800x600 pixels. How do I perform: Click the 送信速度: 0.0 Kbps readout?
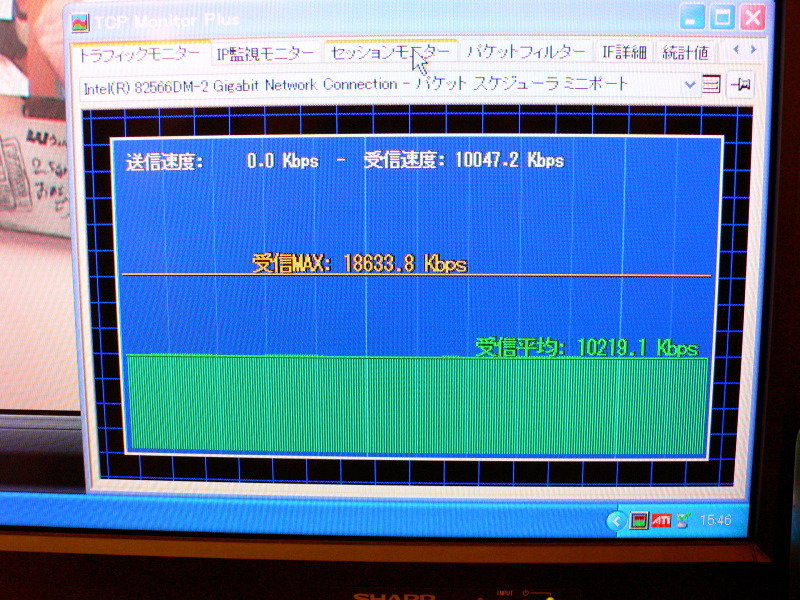click(222, 162)
